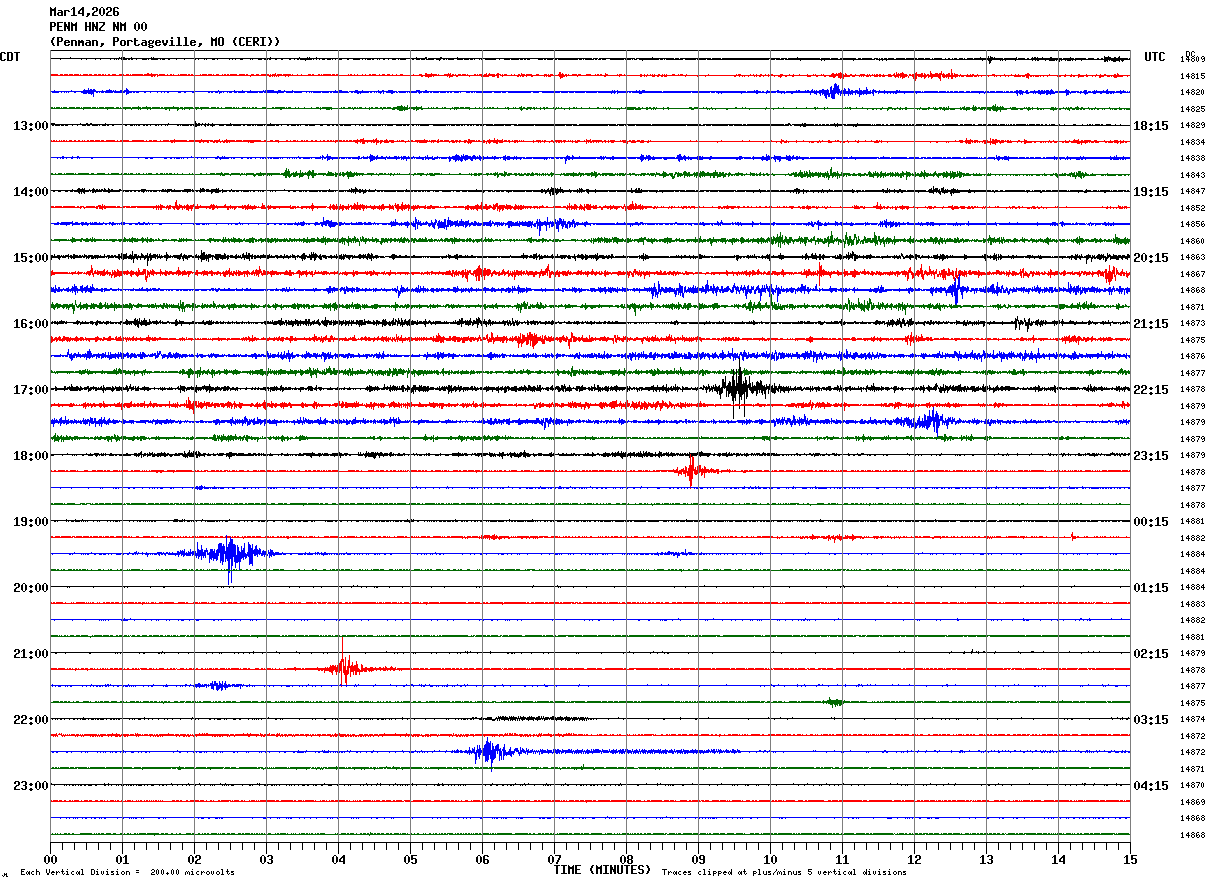Click the DC offset value 14883
This screenshot has height=886, width=1210.
[x=1192, y=604]
